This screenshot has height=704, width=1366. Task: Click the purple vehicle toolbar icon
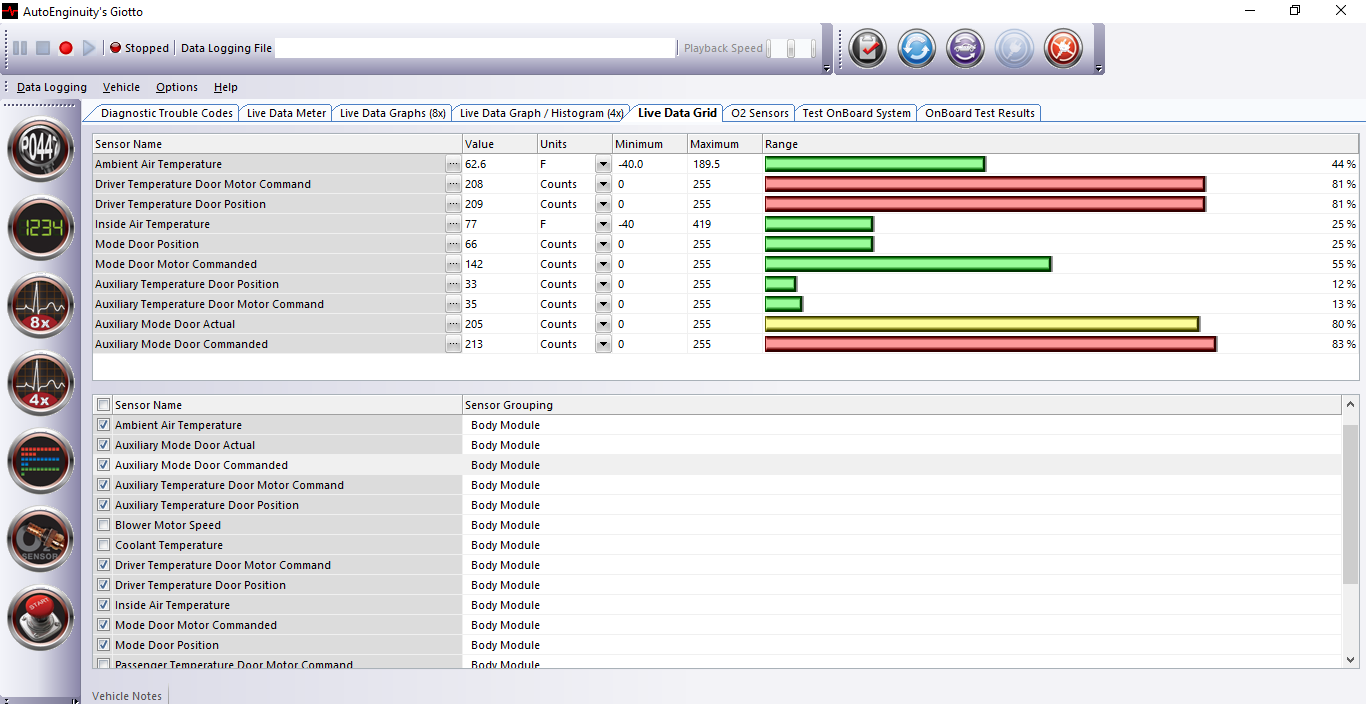tap(965, 48)
